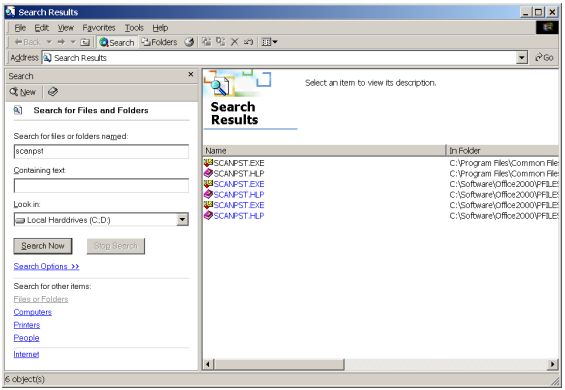Select the last SCANPST.EXE result
Screen dimensions: 565x390
click(239, 205)
